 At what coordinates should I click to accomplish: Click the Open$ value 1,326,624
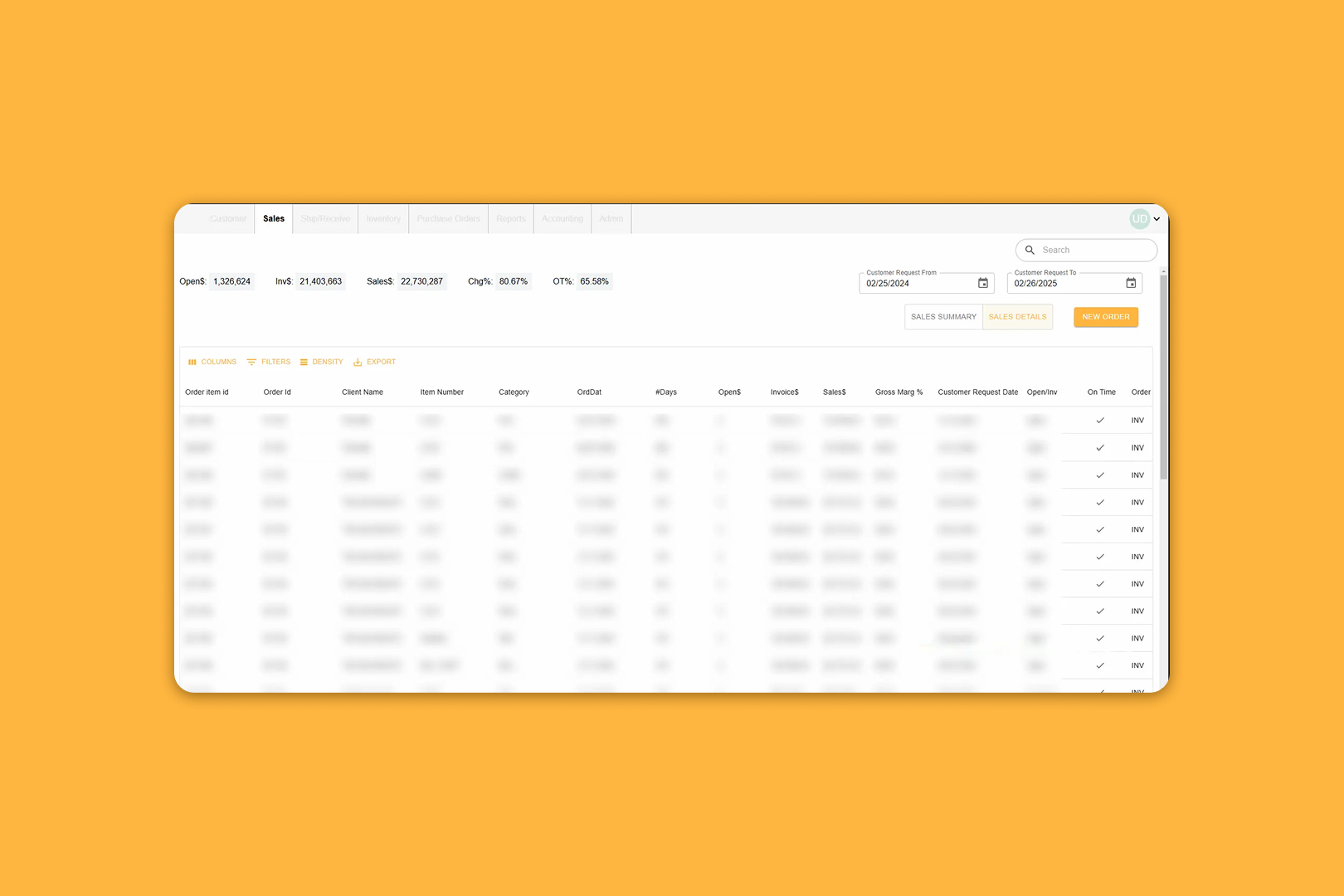(x=231, y=281)
